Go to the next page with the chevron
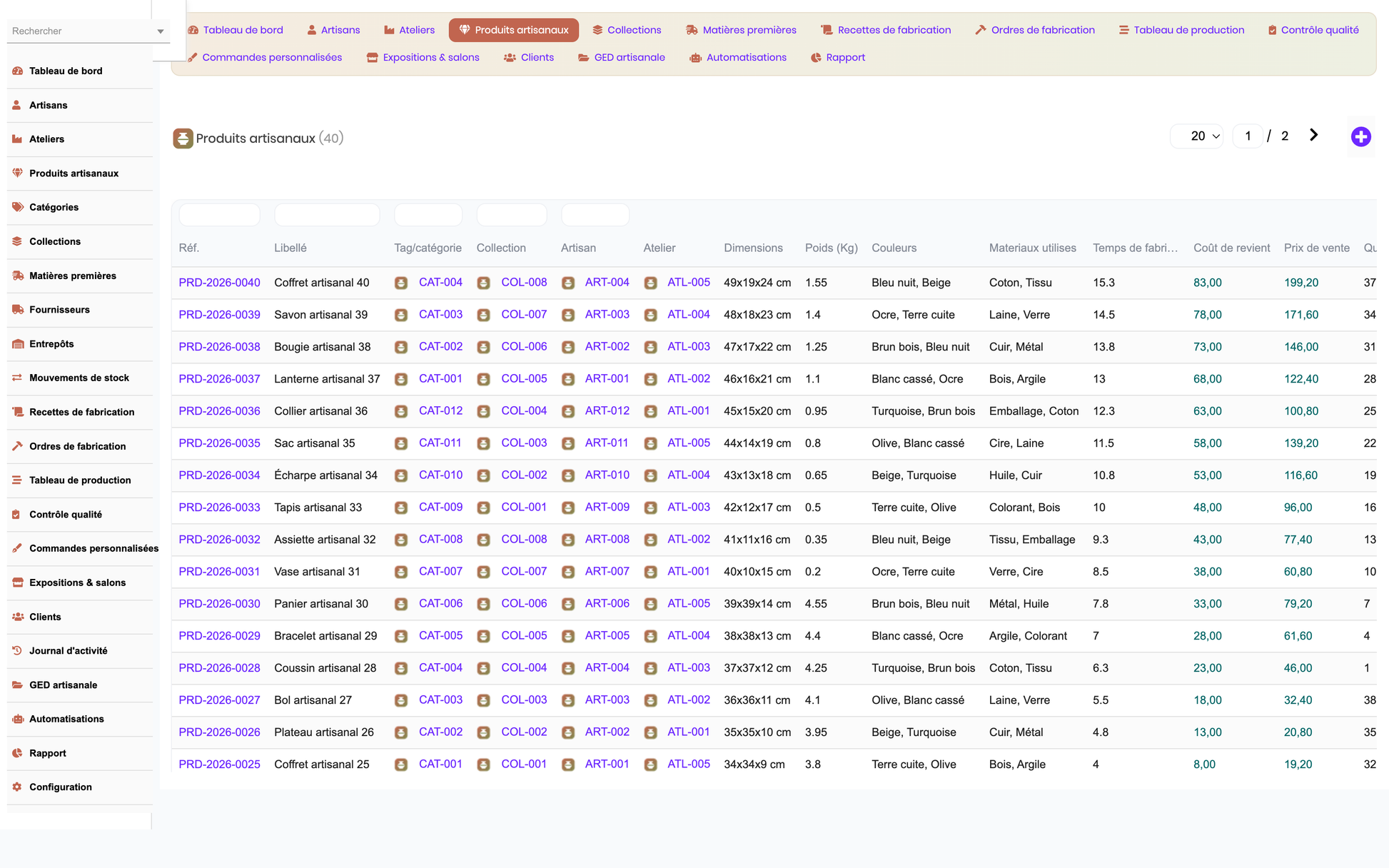The height and width of the screenshot is (868, 1389). (x=1313, y=136)
